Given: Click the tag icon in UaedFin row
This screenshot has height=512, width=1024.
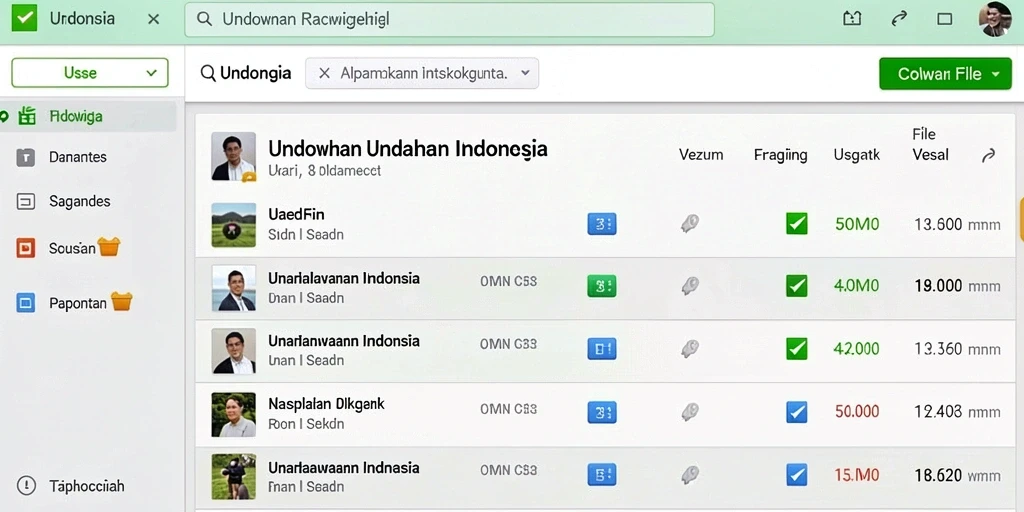Looking at the screenshot, I should click(x=690, y=224).
